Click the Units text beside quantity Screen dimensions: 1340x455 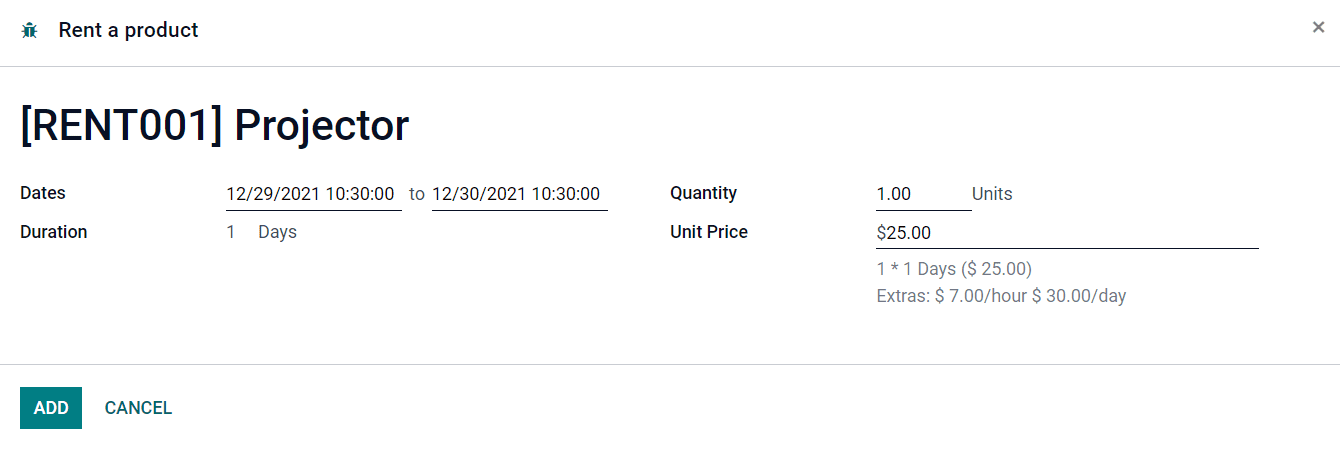coord(992,194)
